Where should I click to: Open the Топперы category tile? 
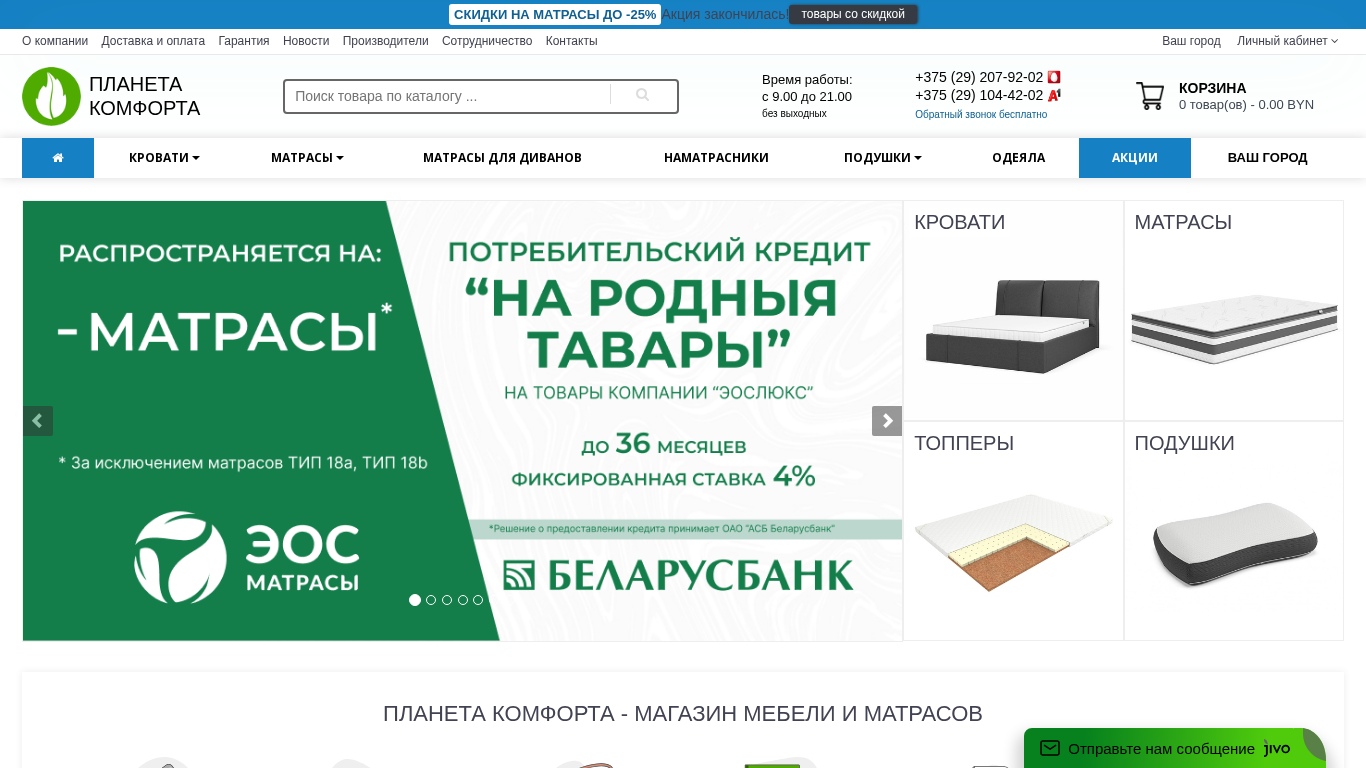tap(1013, 531)
